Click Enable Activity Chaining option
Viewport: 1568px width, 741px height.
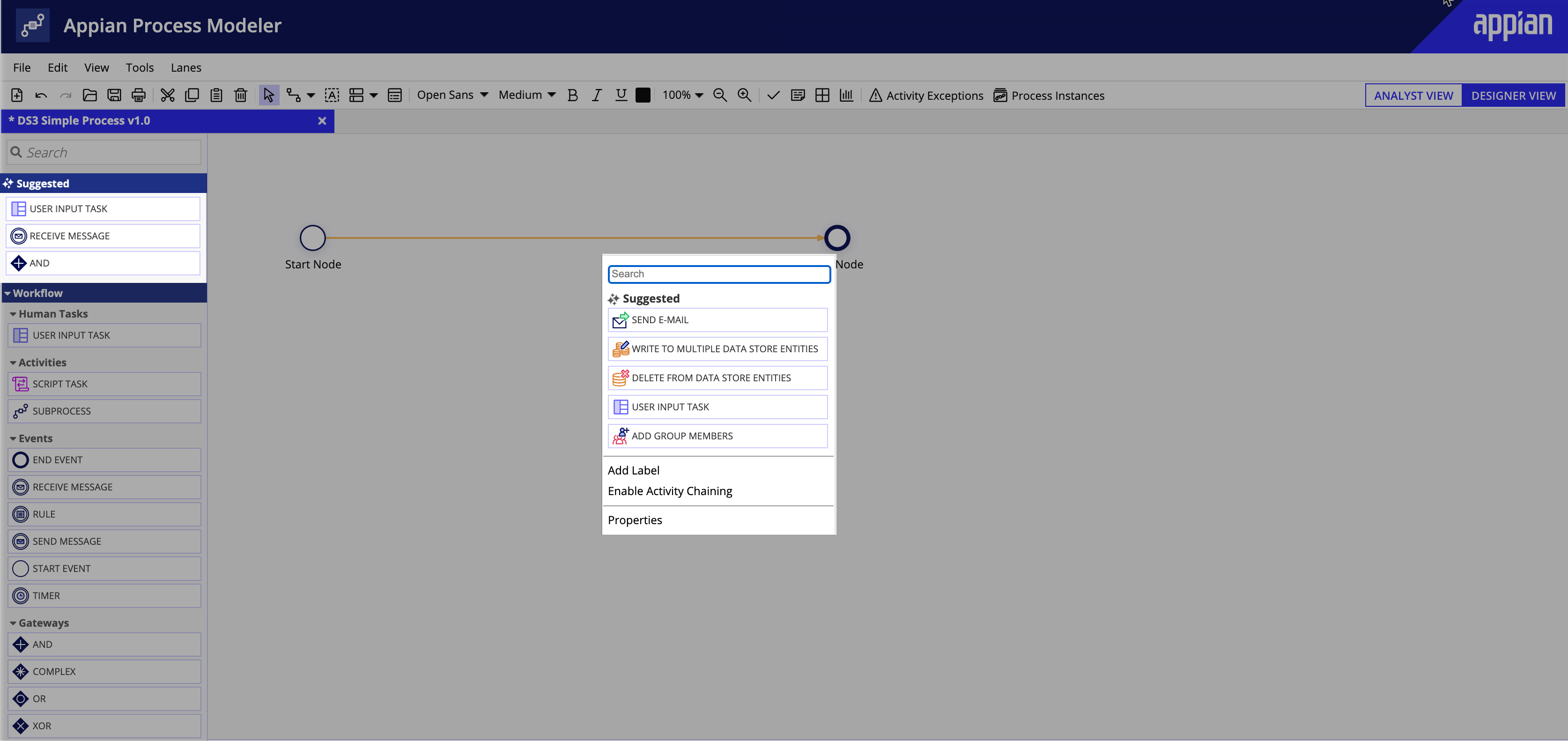[x=670, y=490]
